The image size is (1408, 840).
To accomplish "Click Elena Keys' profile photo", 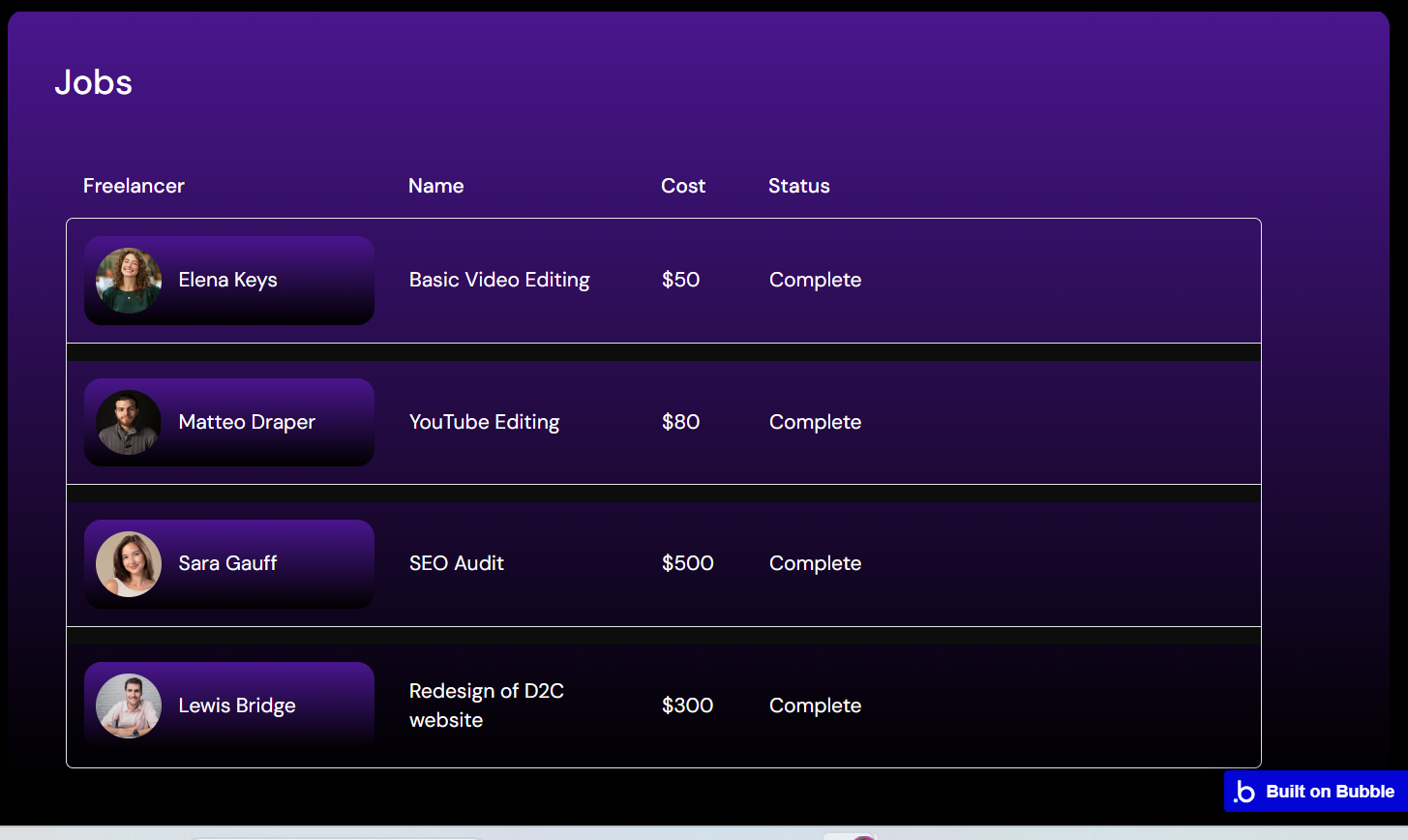I will (129, 281).
